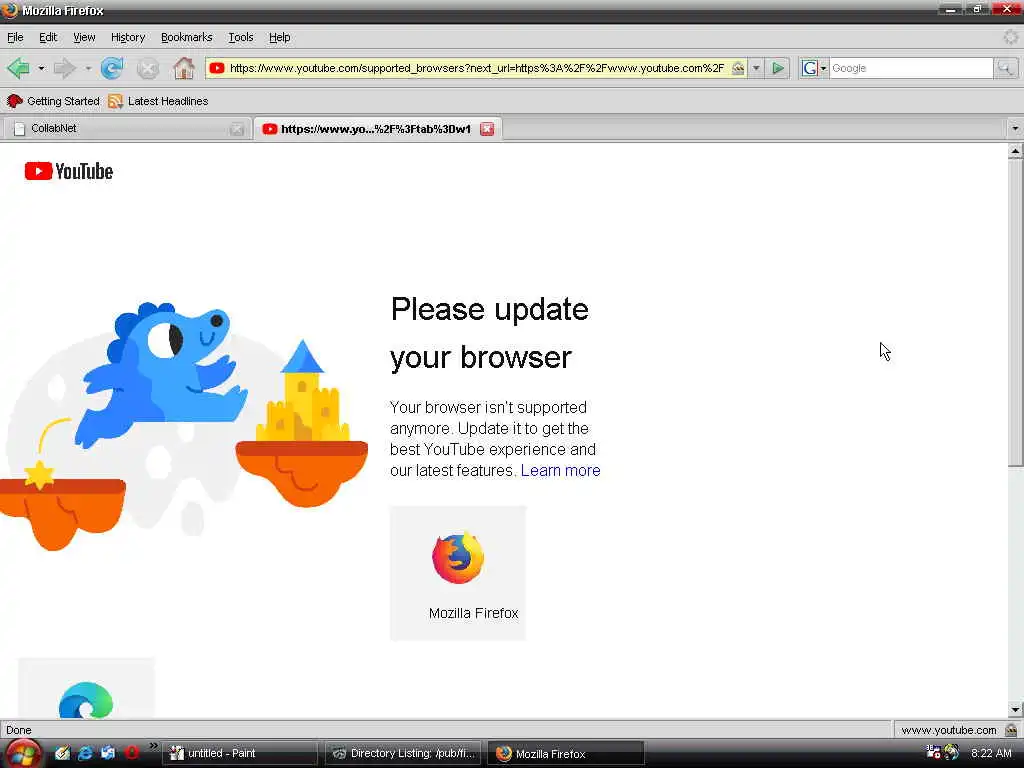1024x768 pixels.
Task: Open the View menu
Action: pyautogui.click(x=84, y=37)
